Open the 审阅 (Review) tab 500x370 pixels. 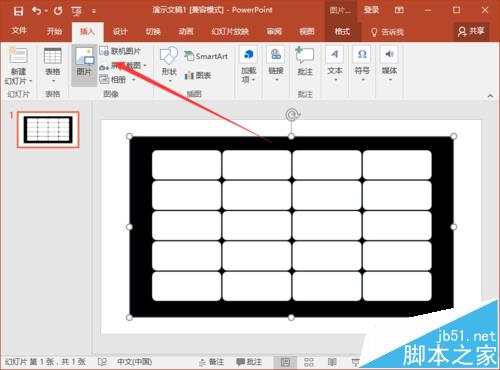[274, 32]
